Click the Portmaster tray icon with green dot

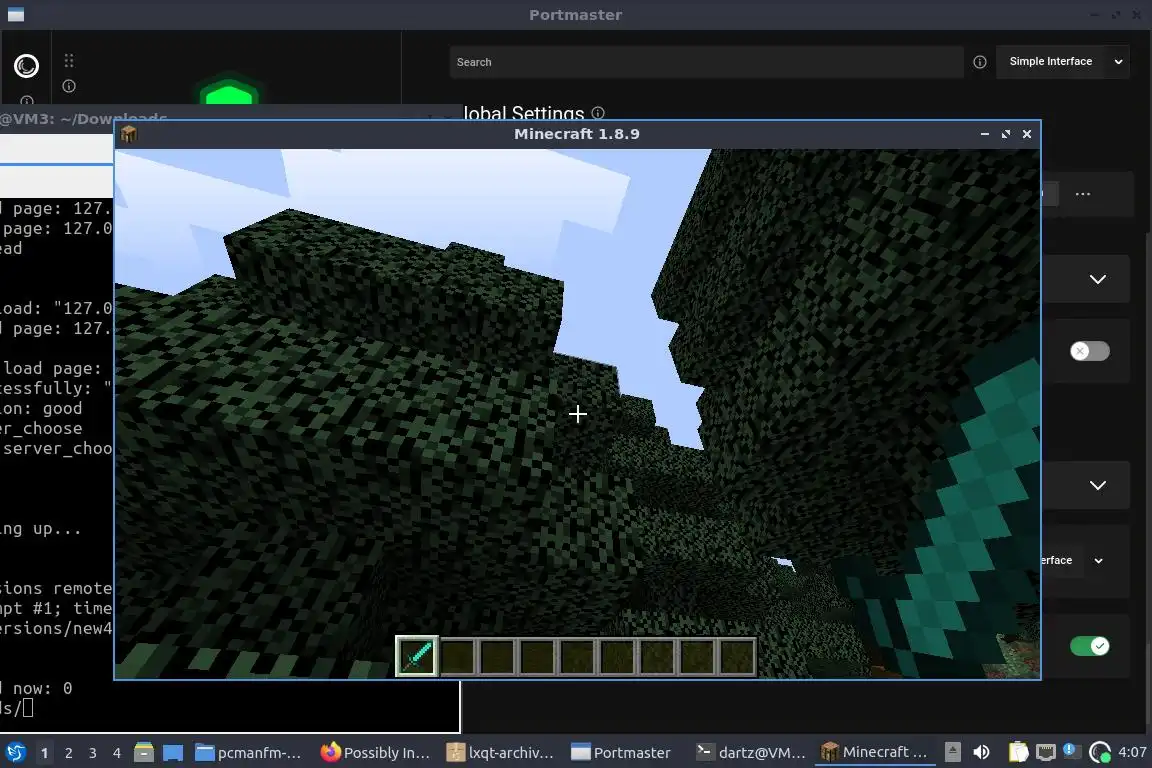coord(1100,752)
